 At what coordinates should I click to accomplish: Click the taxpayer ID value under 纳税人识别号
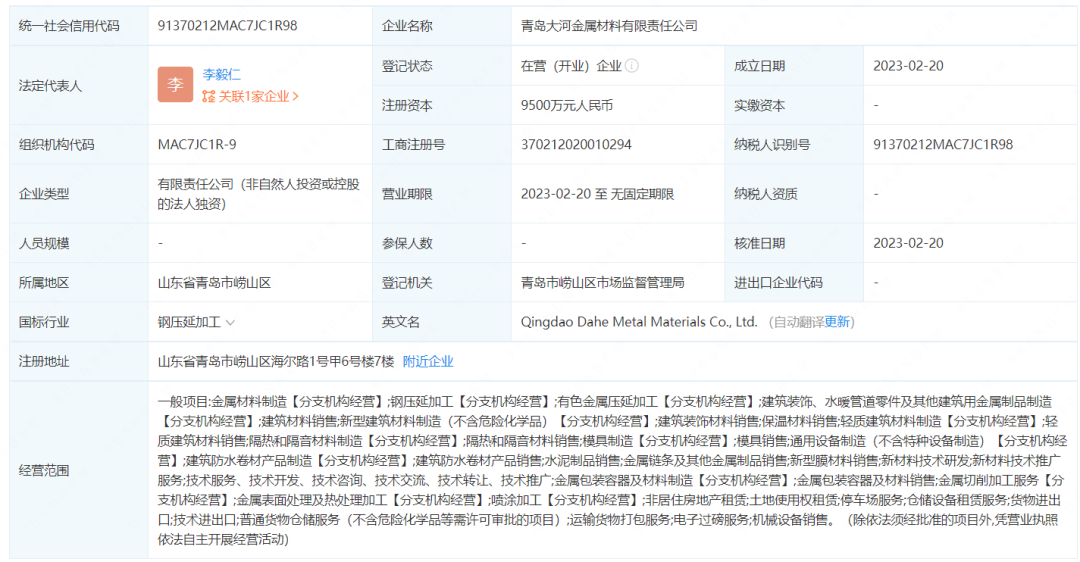coord(943,145)
